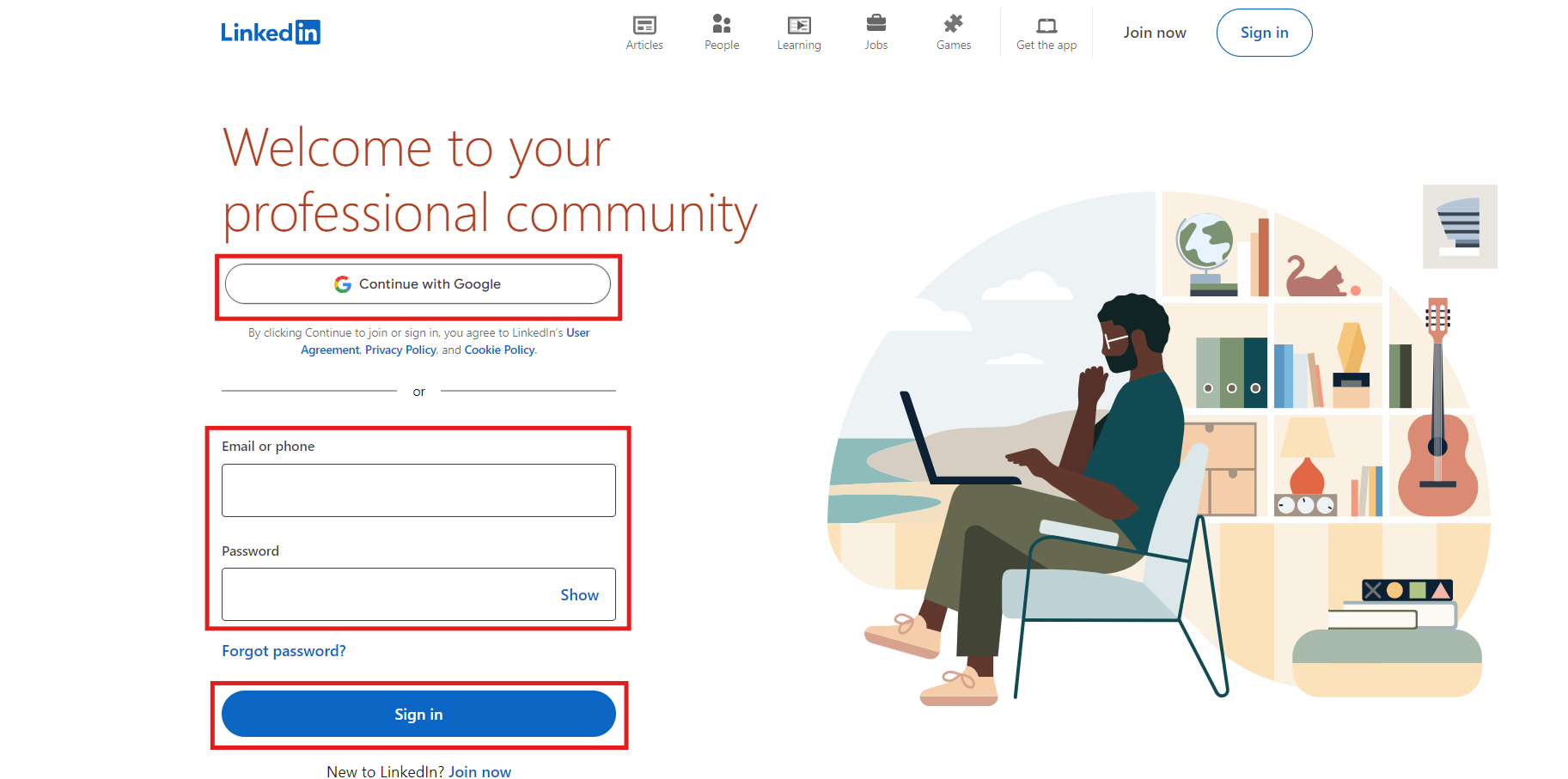Viewport: 1568px width, 779px height.
Task: Click the Google logo on Continue button
Action: coord(343,284)
